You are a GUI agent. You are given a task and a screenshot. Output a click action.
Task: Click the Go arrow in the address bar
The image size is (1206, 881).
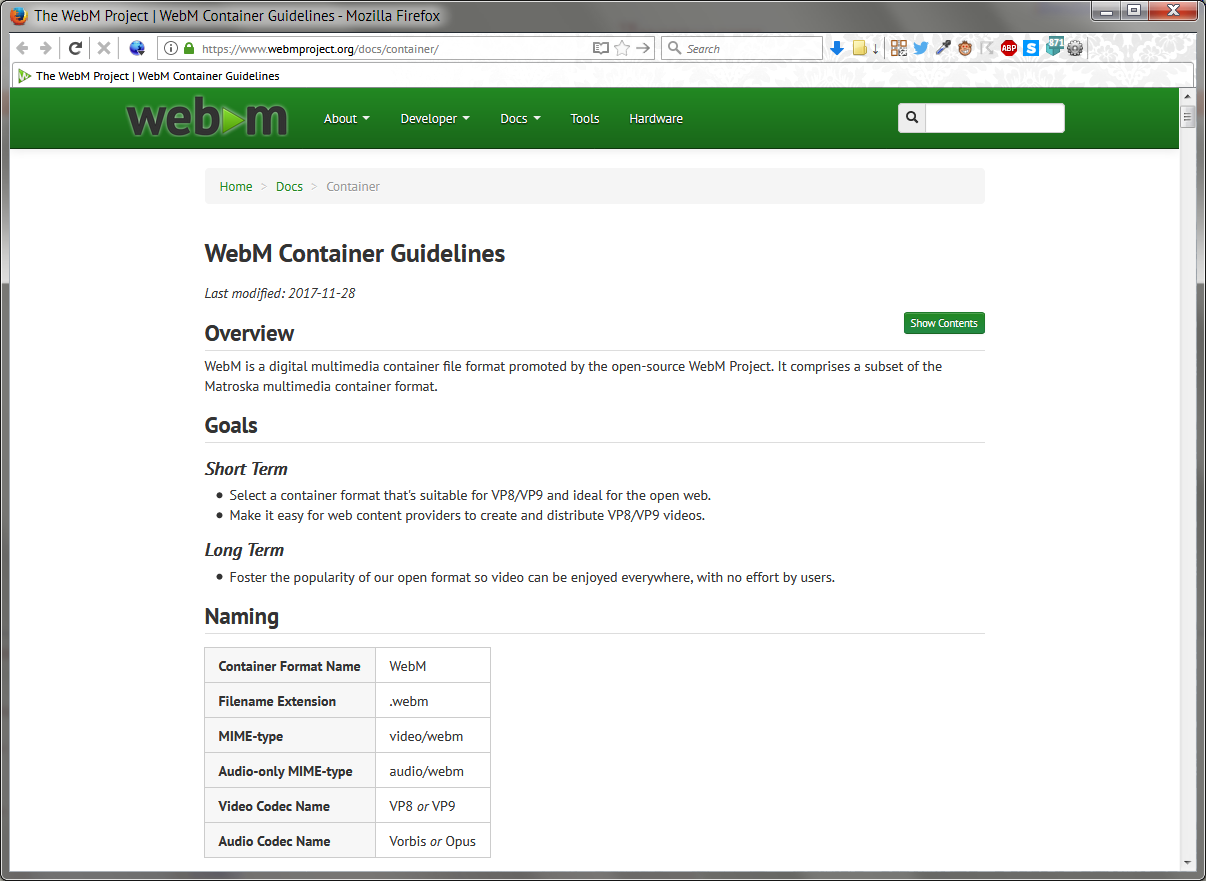(x=643, y=48)
